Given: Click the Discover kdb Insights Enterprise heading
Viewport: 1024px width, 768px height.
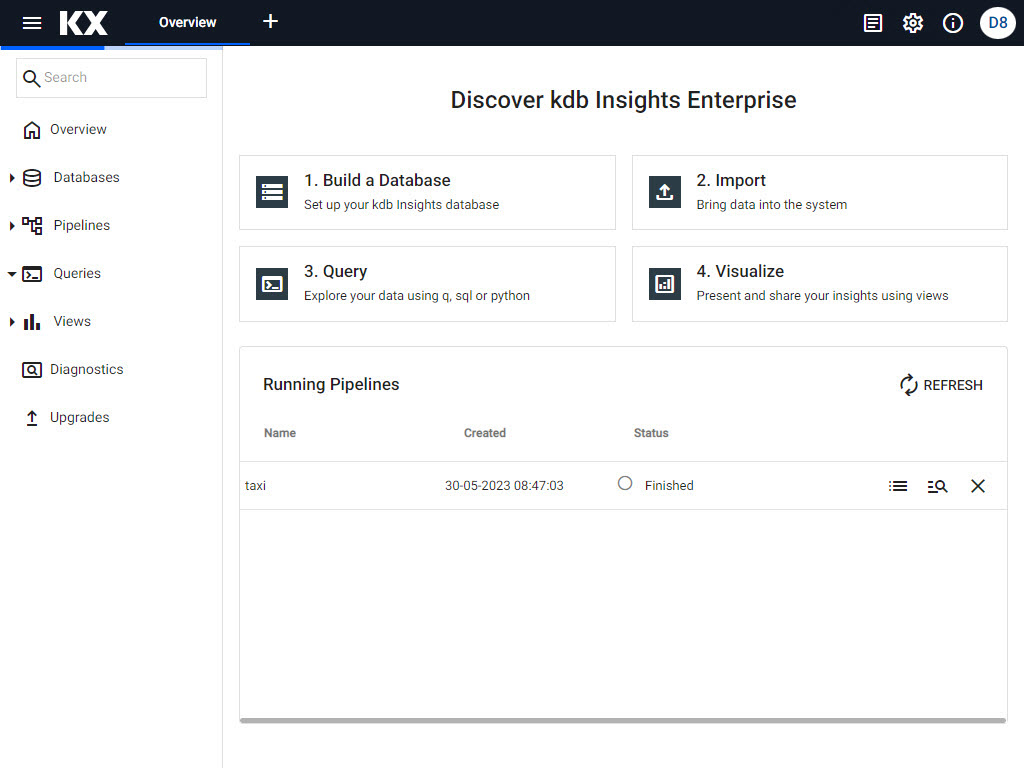Looking at the screenshot, I should point(623,100).
